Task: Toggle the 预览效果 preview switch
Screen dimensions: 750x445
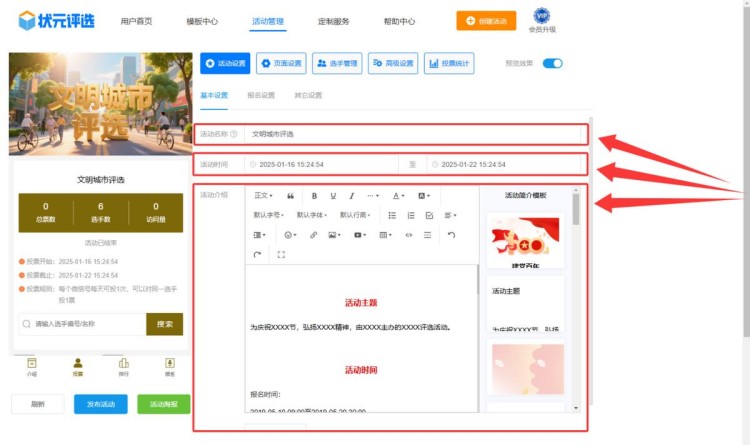Action: [x=552, y=63]
